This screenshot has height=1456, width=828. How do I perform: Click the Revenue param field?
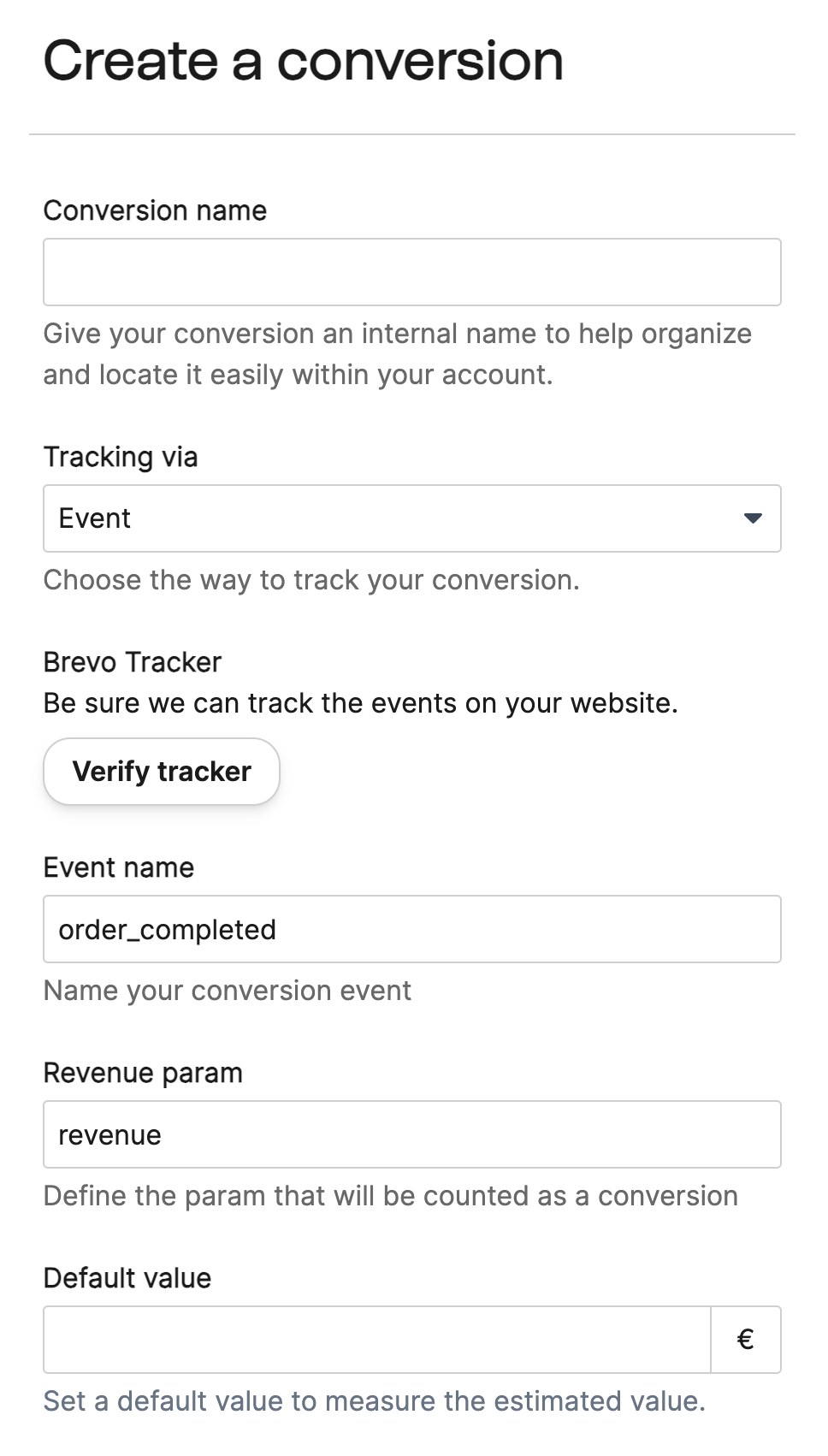[412, 1134]
